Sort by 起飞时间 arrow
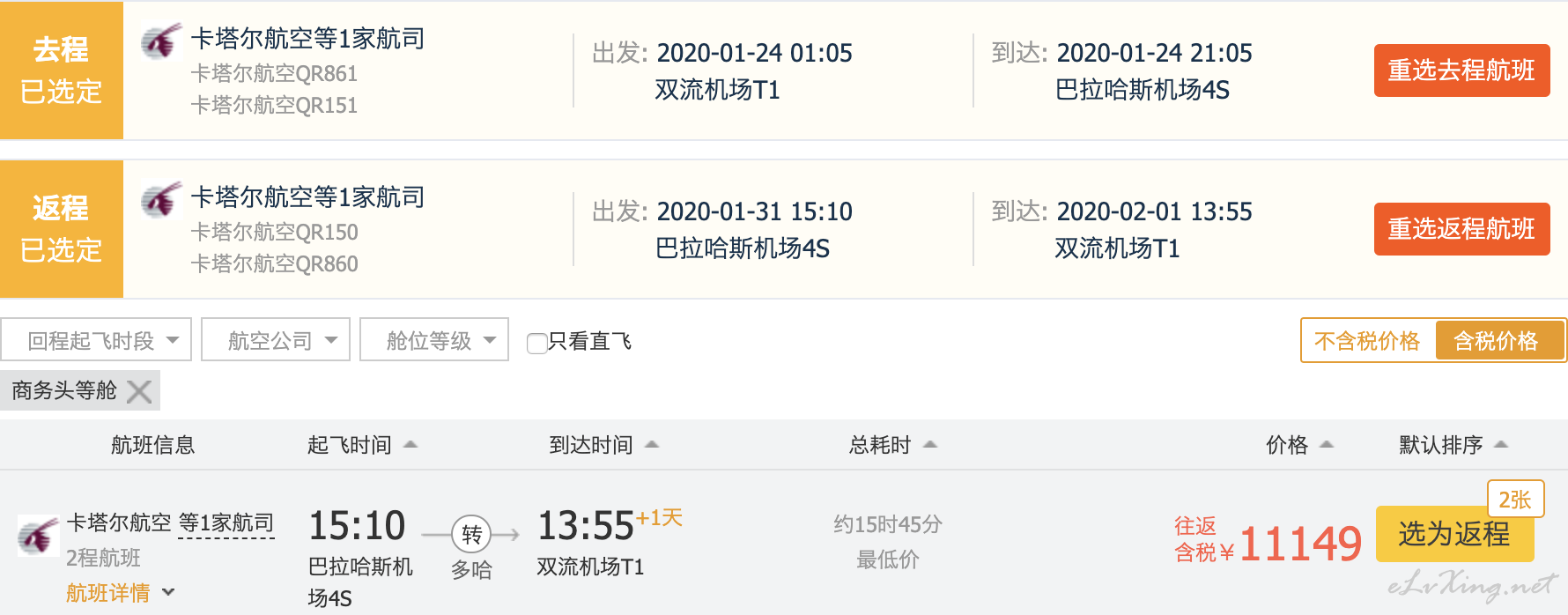The width and height of the screenshot is (1568, 615). pyautogui.click(x=410, y=445)
